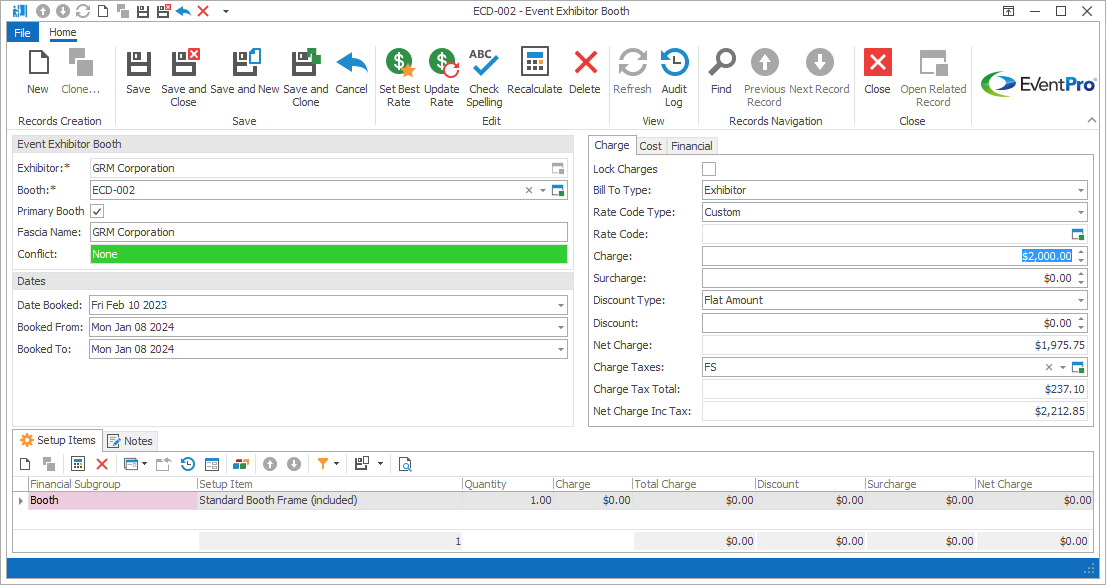The width and height of the screenshot is (1106, 585).
Task: Select the Setup Items tab
Action: point(59,440)
